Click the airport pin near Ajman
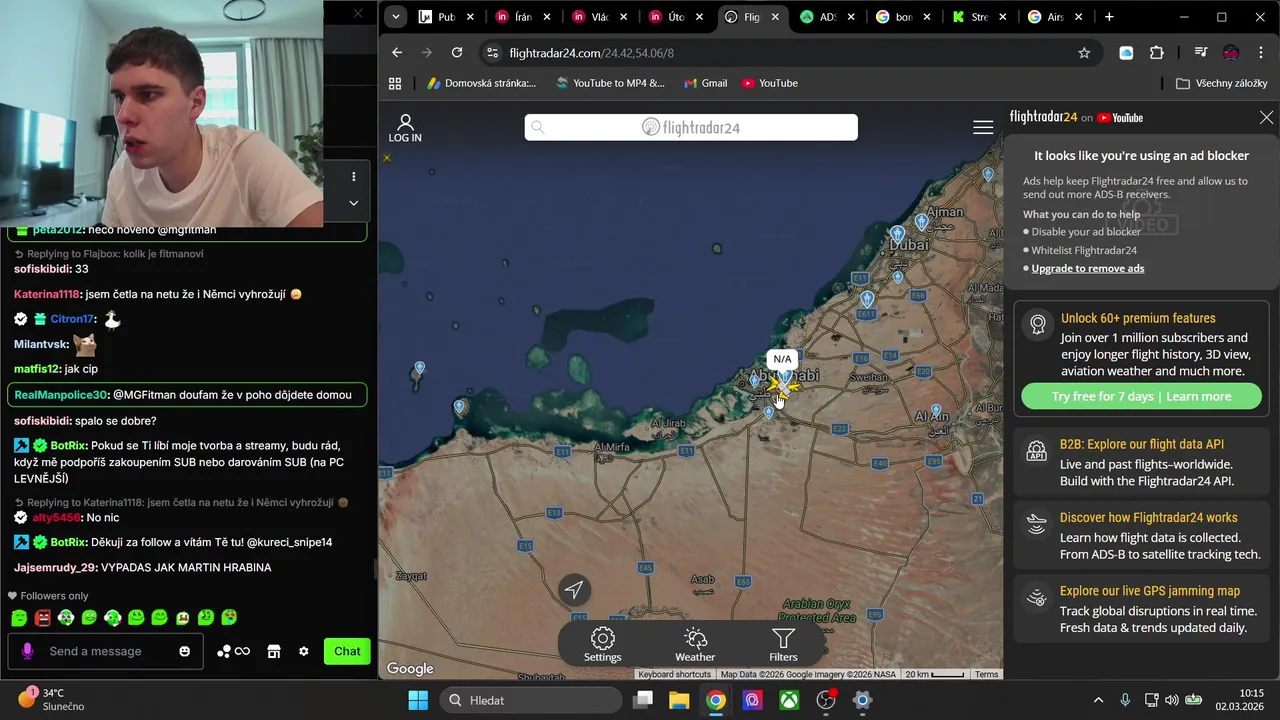1280x720 pixels. click(x=922, y=222)
